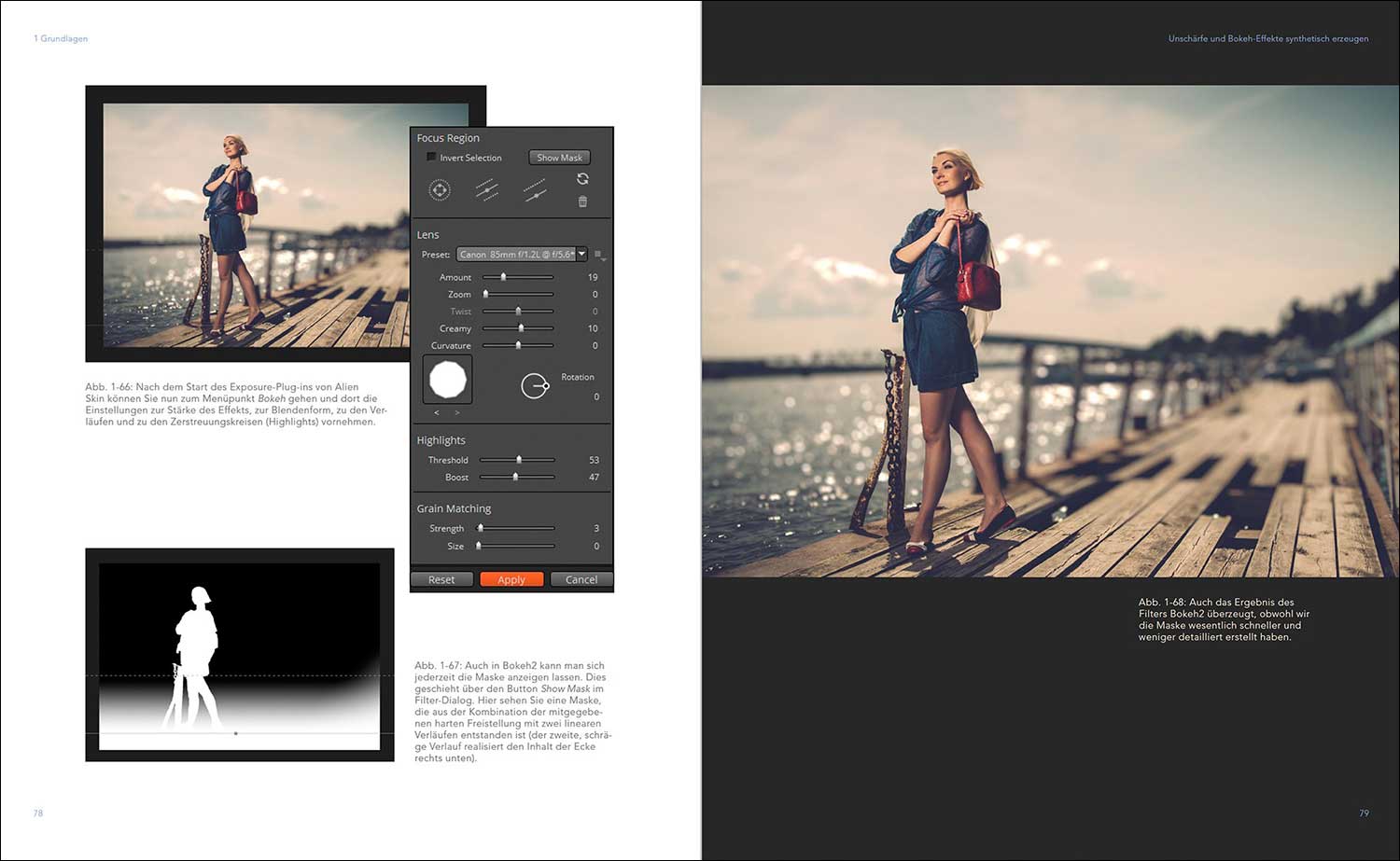
Task: Click page number 78
Action: (38, 813)
